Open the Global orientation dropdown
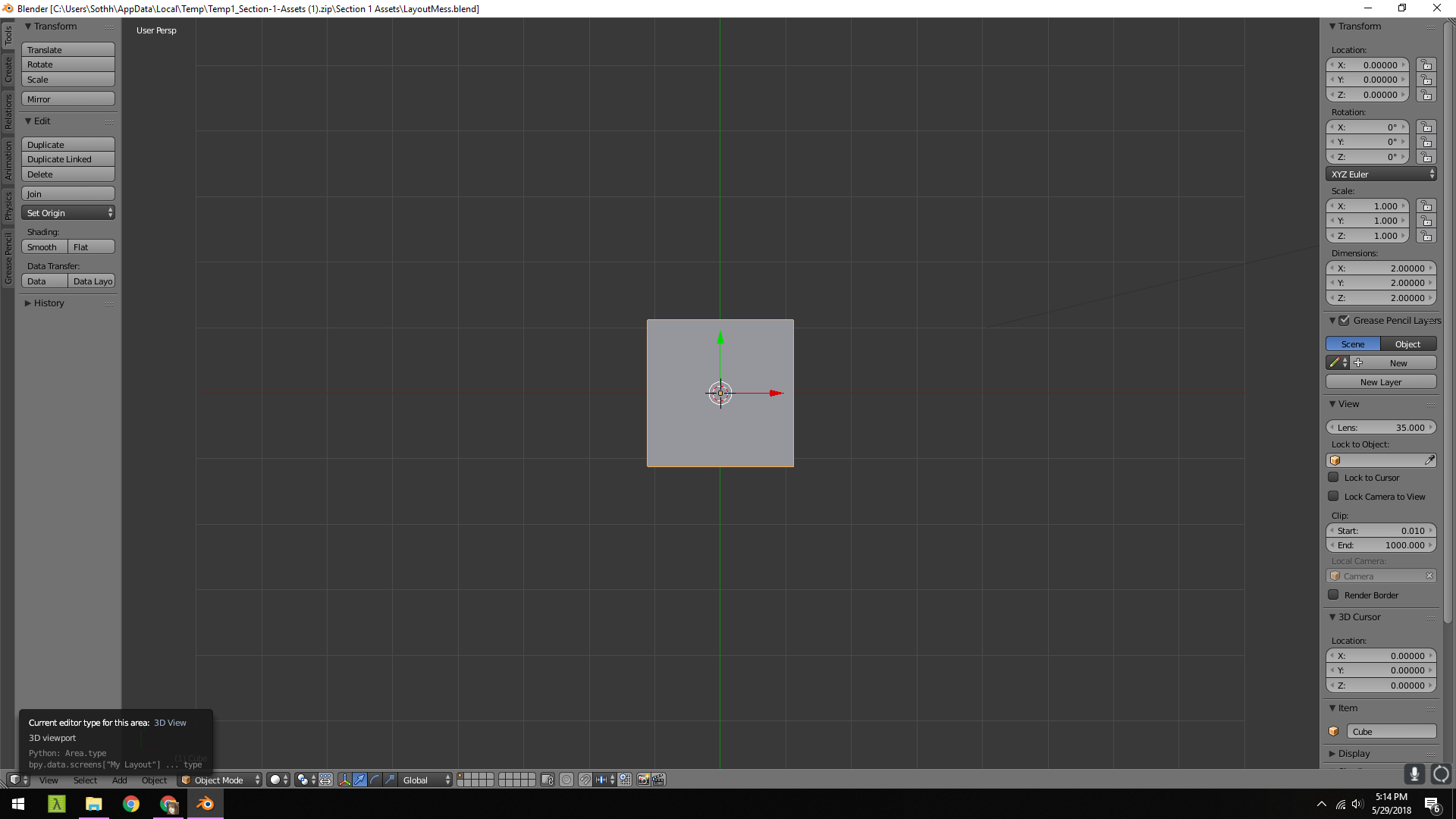 (x=425, y=780)
